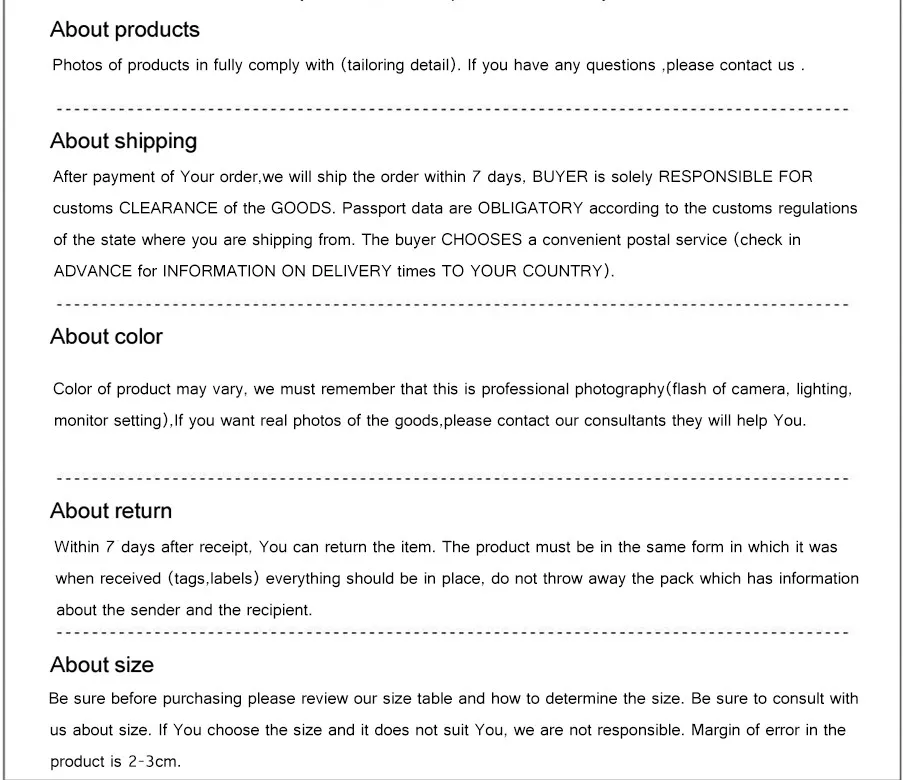903x780 pixels.
Task: Click the About return heading
Action: [111, 511]
